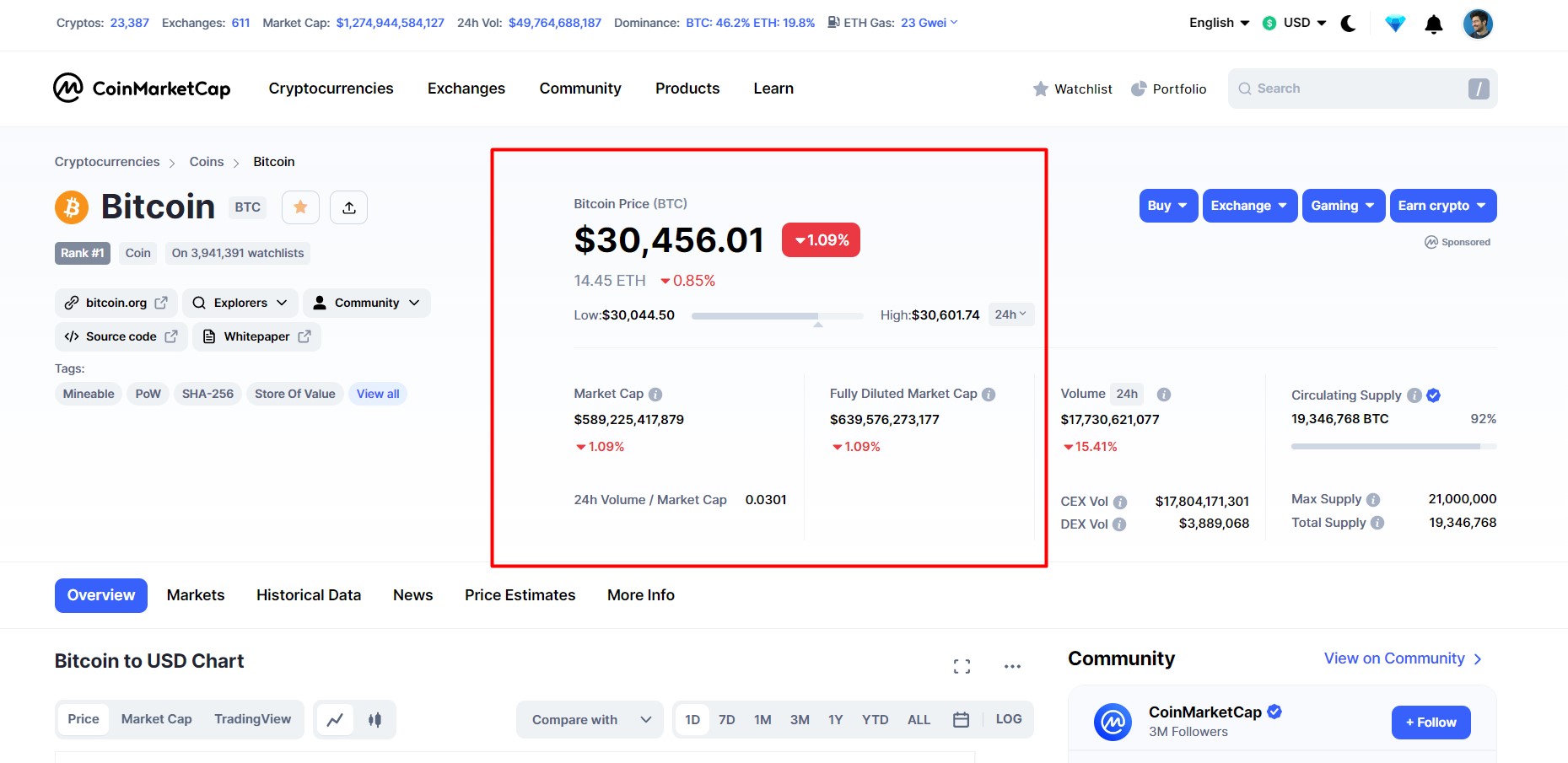Screen dimensions: 1568x763
Task: Expand Explorers dropdown
Action: point(240,303)
